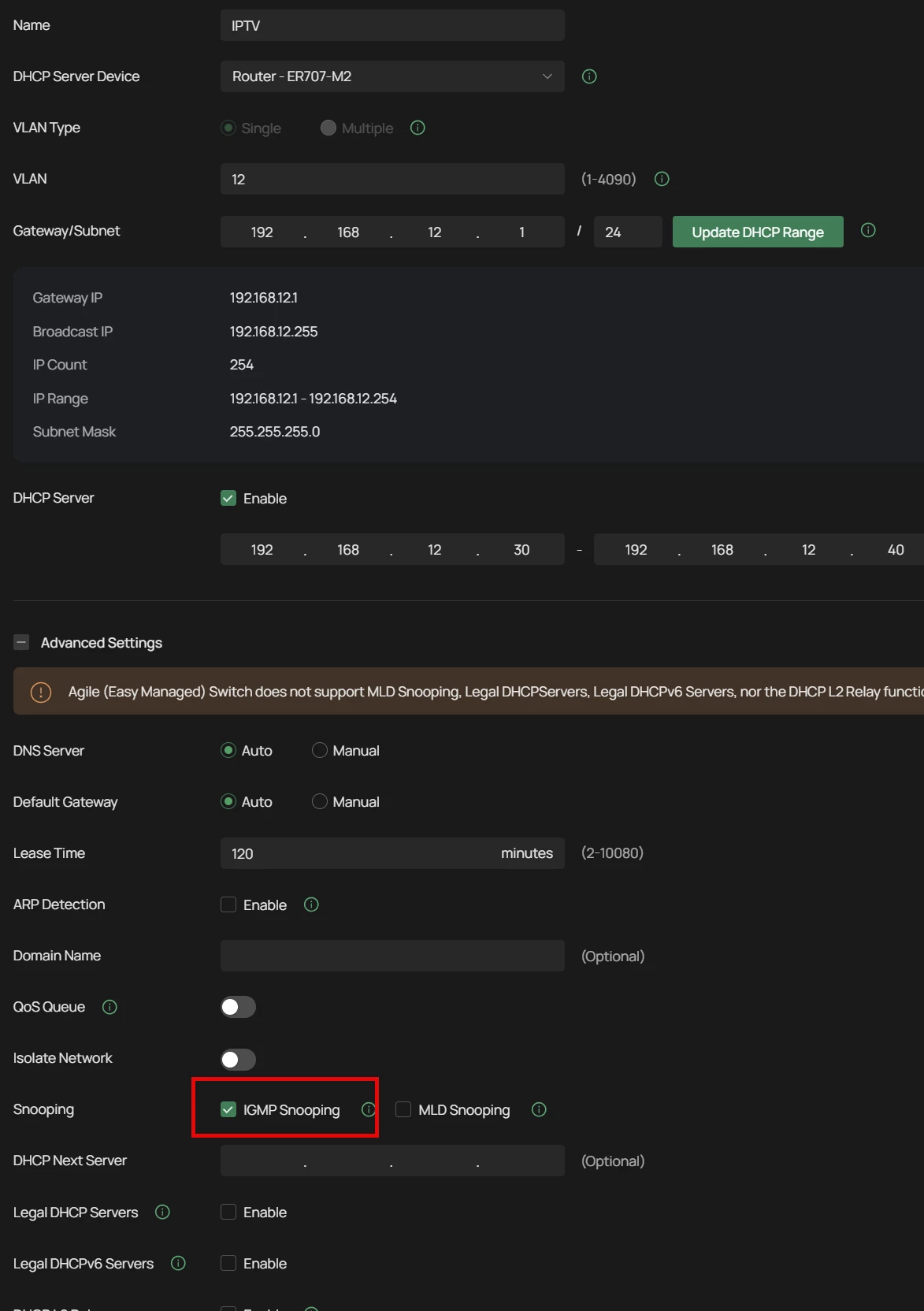
Task: Click the MLD Snooping info icon
Action: point(539,1109)
